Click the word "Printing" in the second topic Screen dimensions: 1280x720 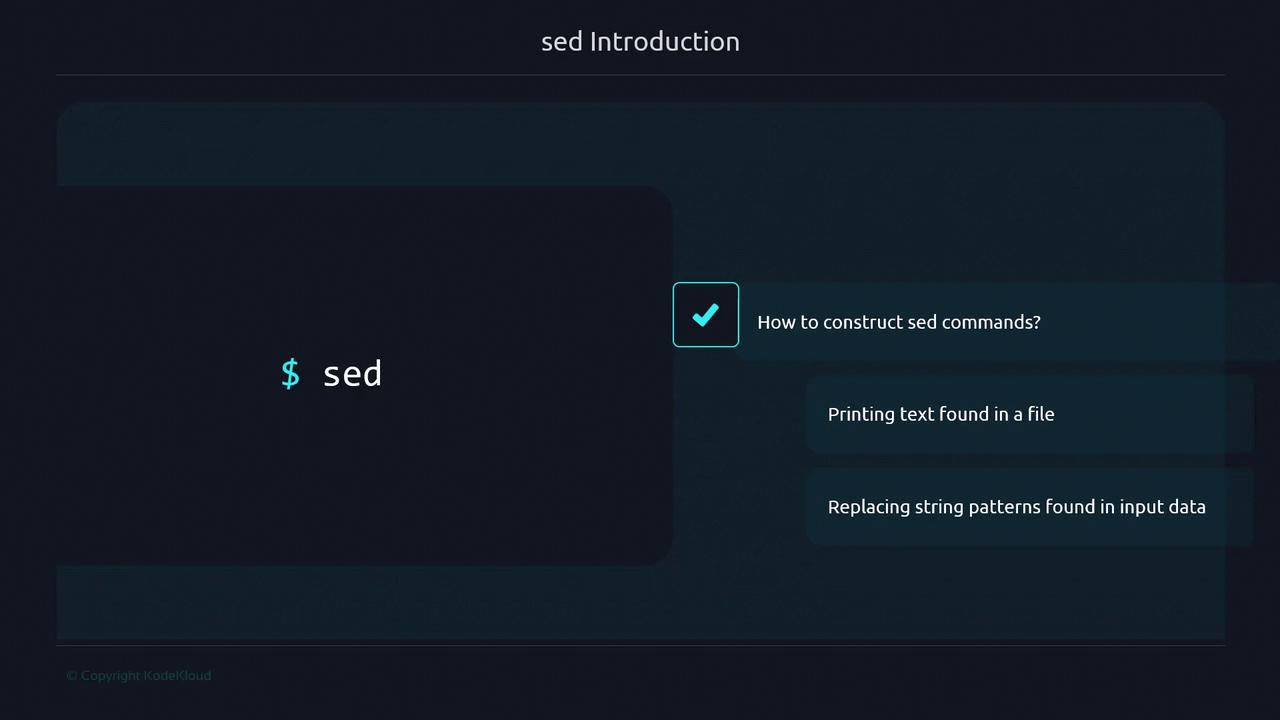pyautogui.click(x=861, y=414)
